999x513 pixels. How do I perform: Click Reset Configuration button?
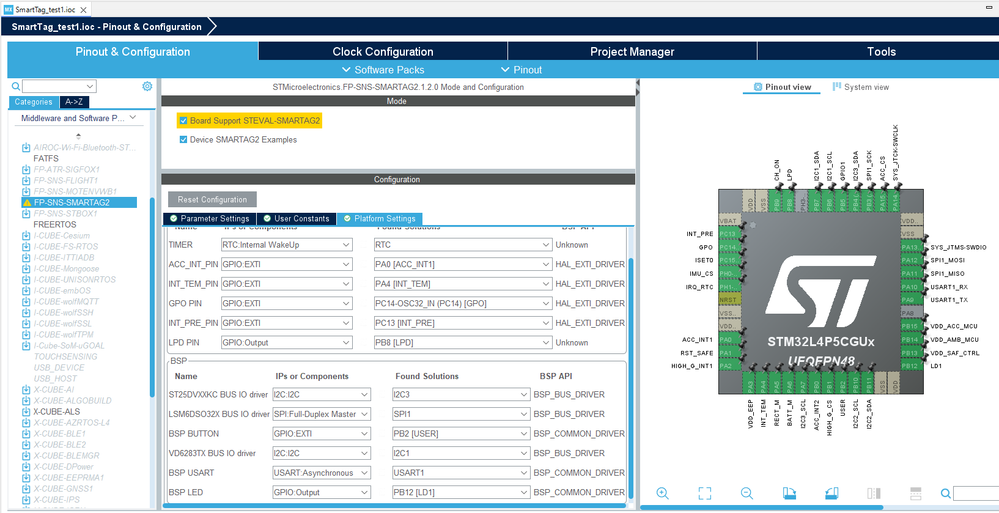pyautogui.click(x=212, y=199)
